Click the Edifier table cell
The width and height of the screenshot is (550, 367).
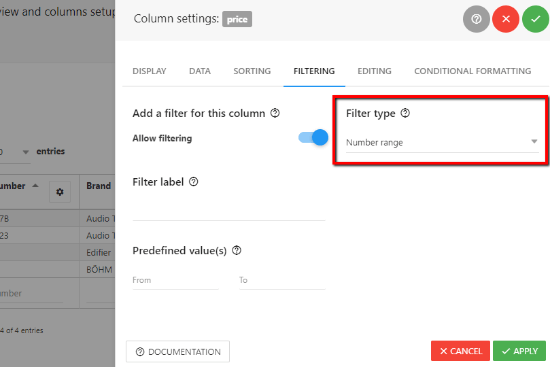98,253
